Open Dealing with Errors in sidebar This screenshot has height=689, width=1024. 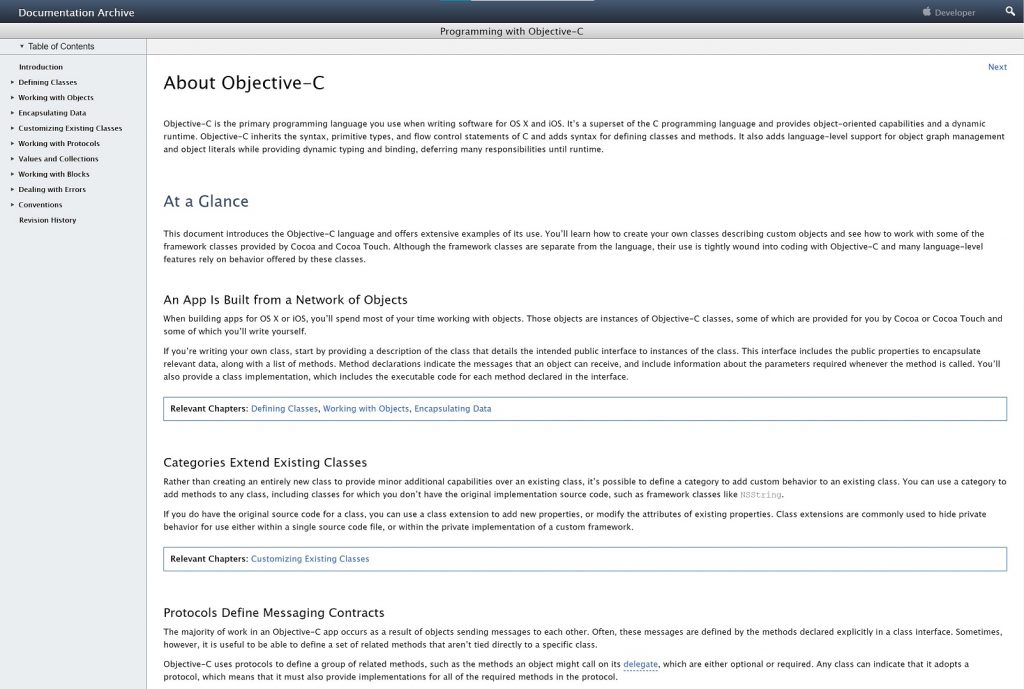52,189
